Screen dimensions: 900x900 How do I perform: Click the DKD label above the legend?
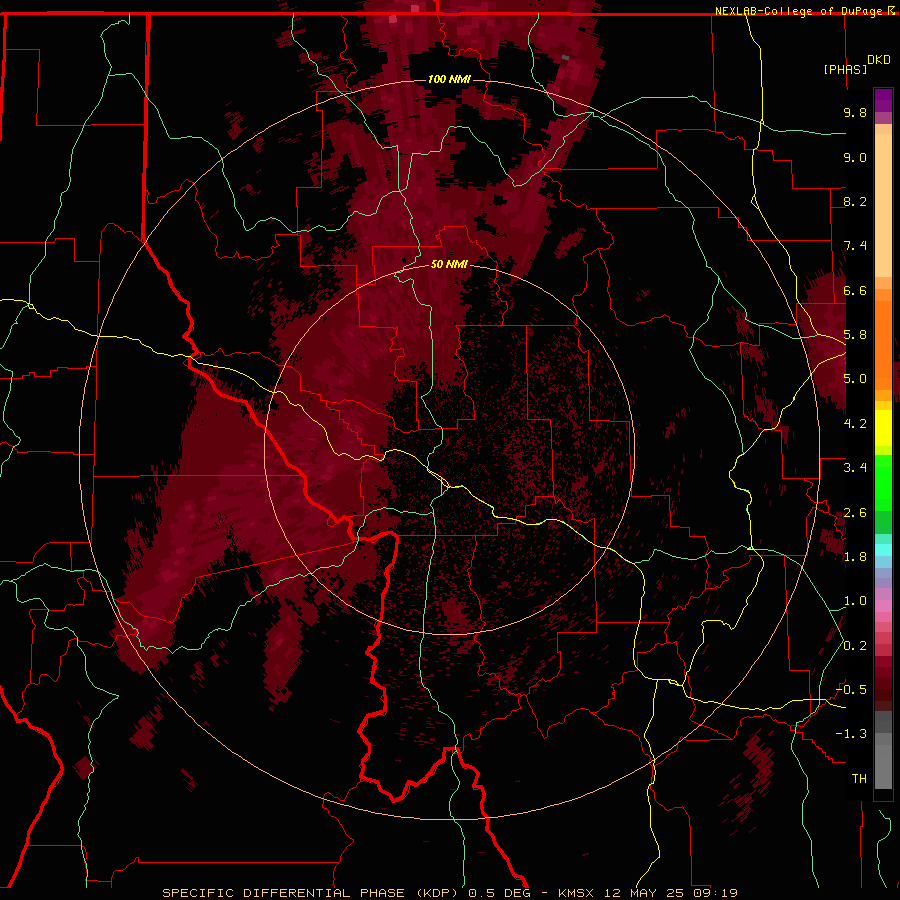pos(879,60)
